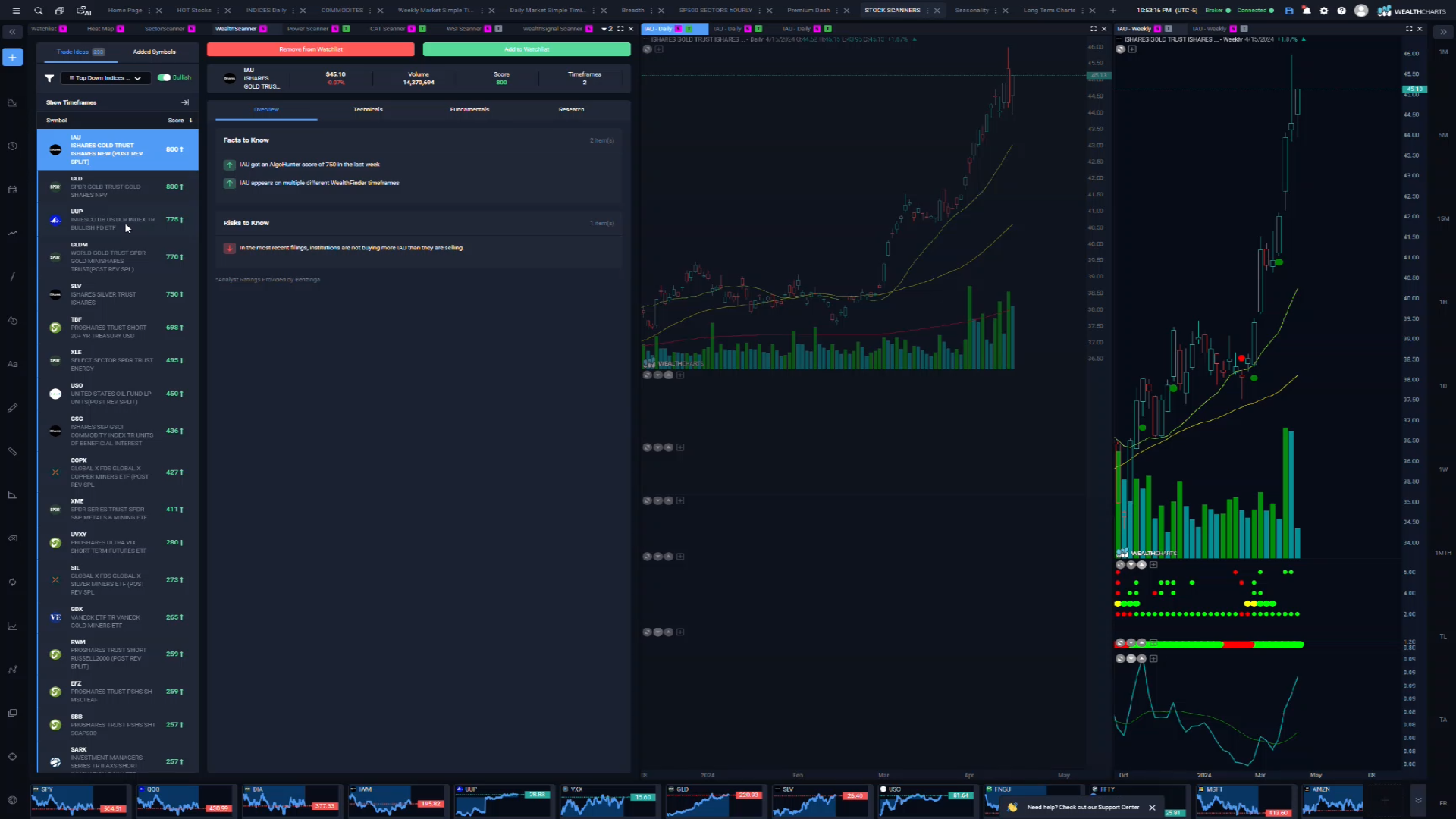The width and height of the screenshot is (1456, 819).
Task: Open the Power Scanner panel tab
Action: tap(308, 29)
